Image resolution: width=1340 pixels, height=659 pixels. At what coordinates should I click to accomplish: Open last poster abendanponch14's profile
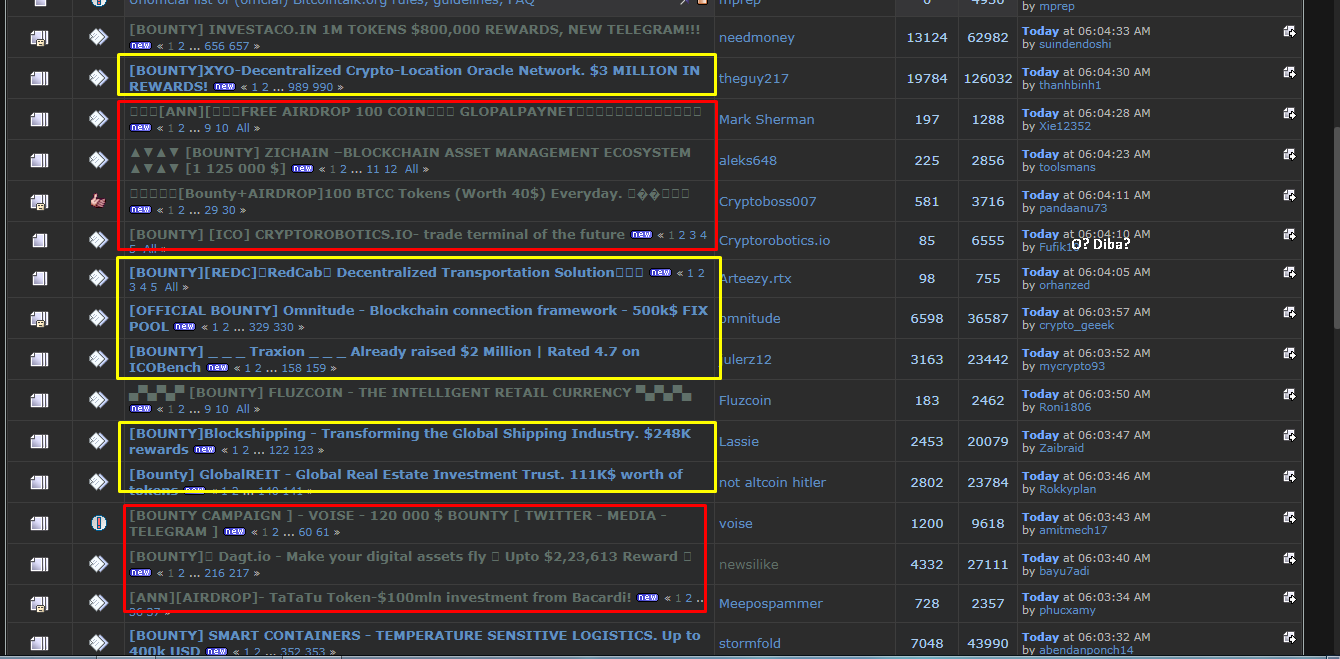tap(1087, 650)
